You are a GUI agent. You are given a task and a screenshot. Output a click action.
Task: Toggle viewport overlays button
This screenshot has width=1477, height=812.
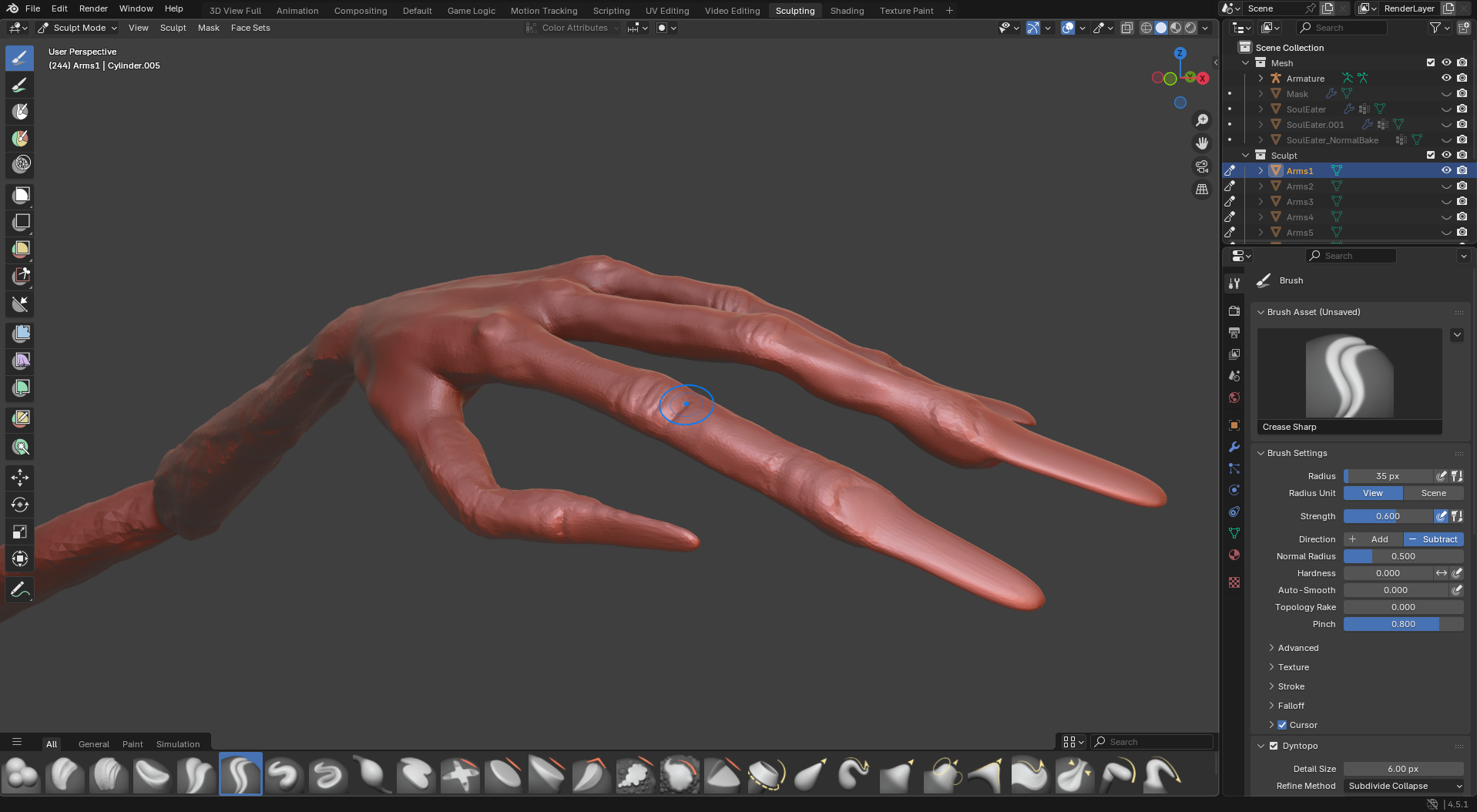(1068, 28)
